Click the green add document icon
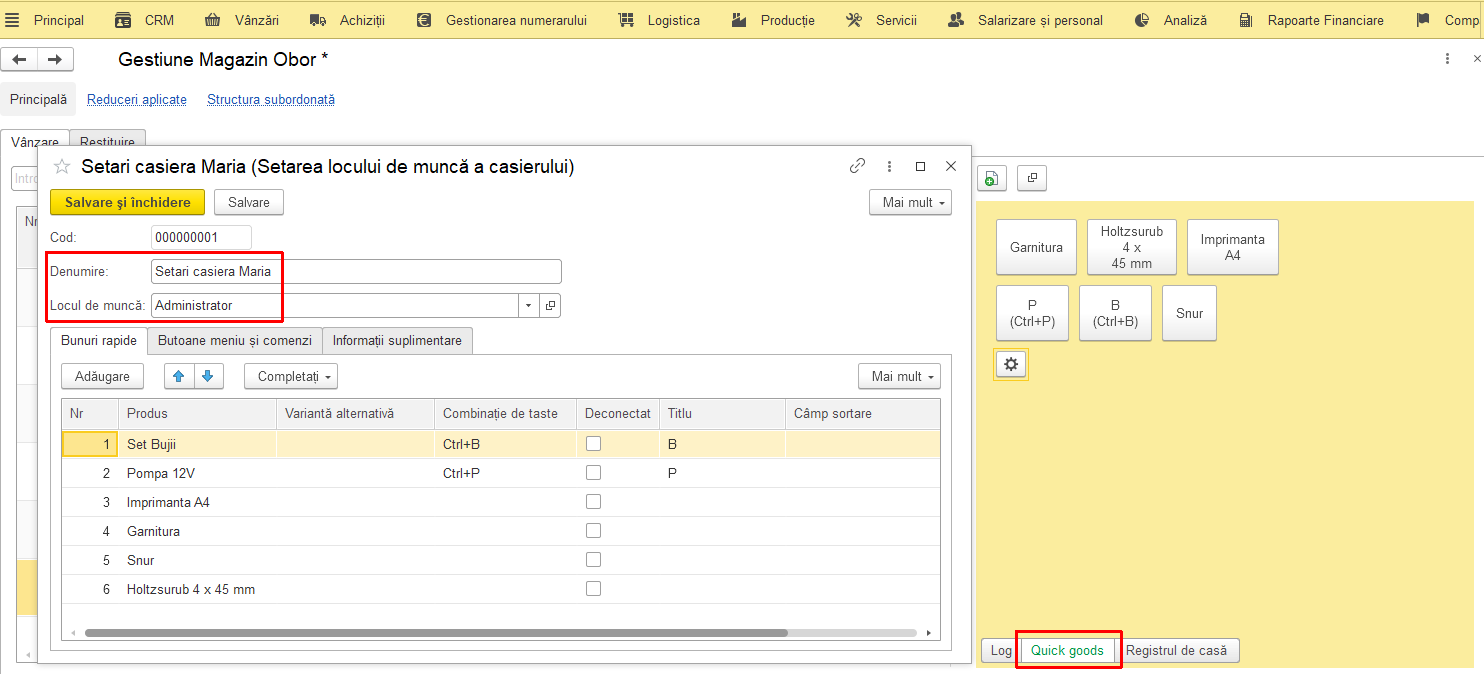 pos(990,178)
